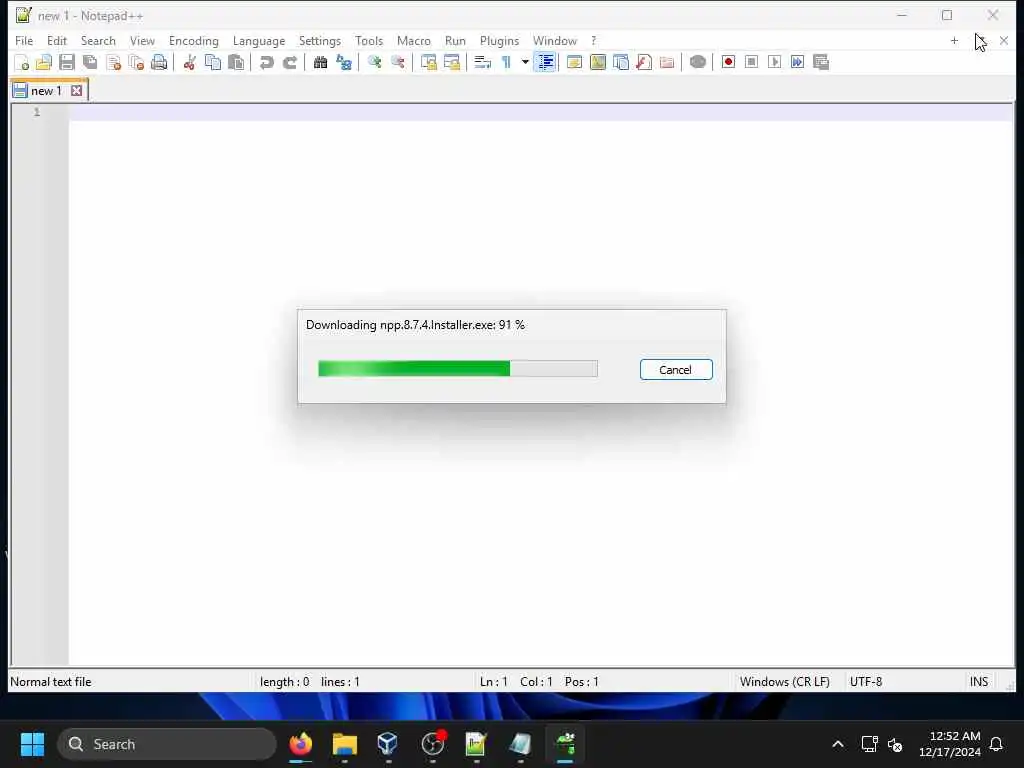Image resolution: width=1024 pixels, height=768 pixels.
Task: Click the Save All toolbar icon
Action: (x=90, y=62)
